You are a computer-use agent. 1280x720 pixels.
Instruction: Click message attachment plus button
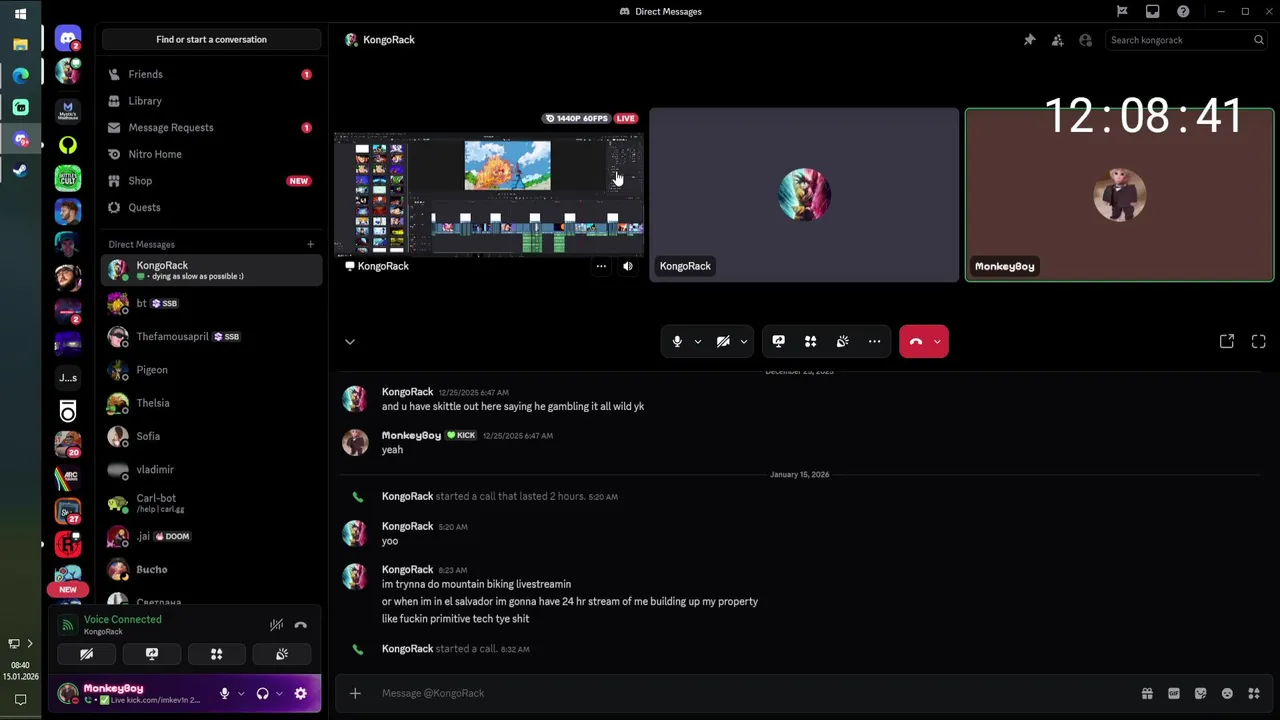[355, 693]
